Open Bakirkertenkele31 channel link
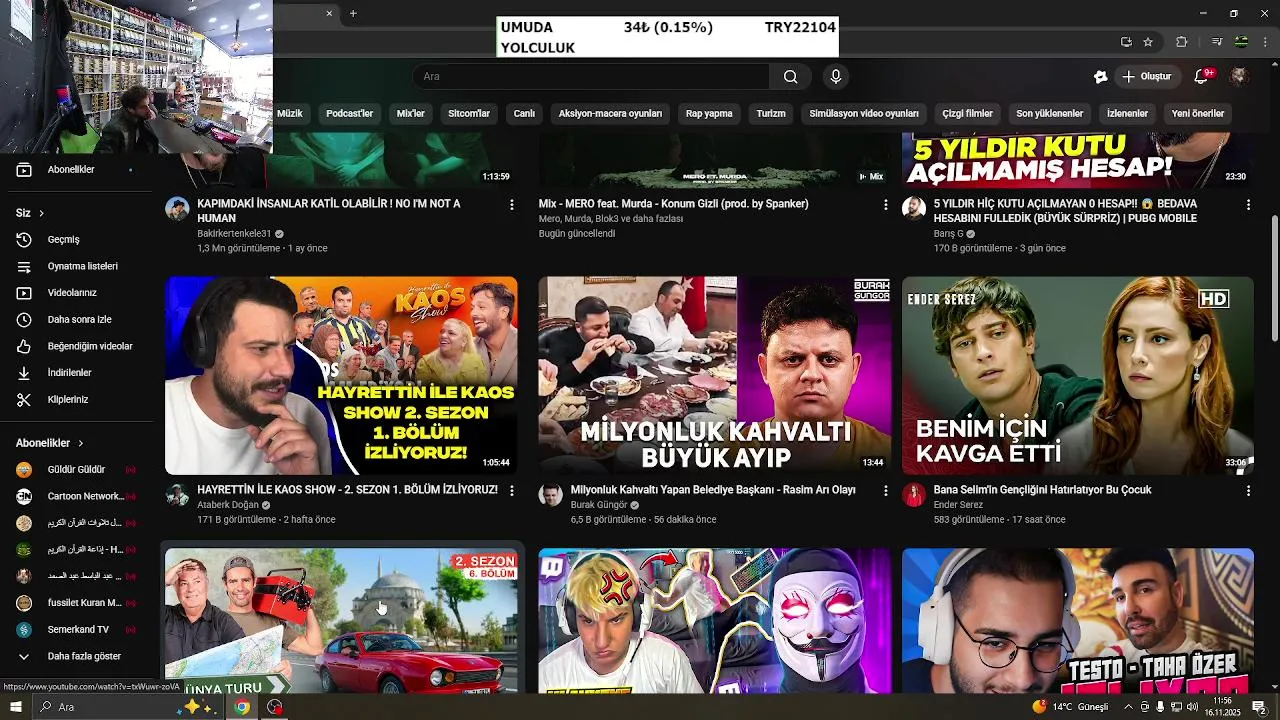This screenshot has width=1280, height=720. point(234,234)
